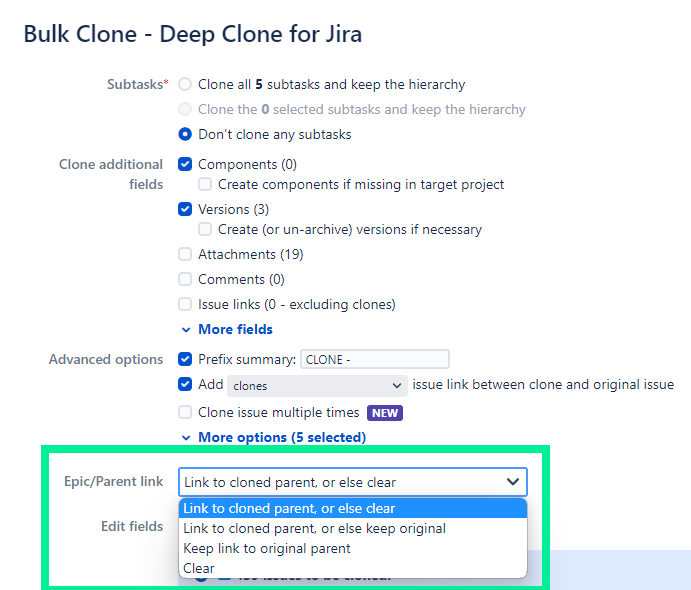The height and width of the screenshot is (590, 691).
Task: Click the Epic/Parent link dropdown box
Action: [353, 482]
